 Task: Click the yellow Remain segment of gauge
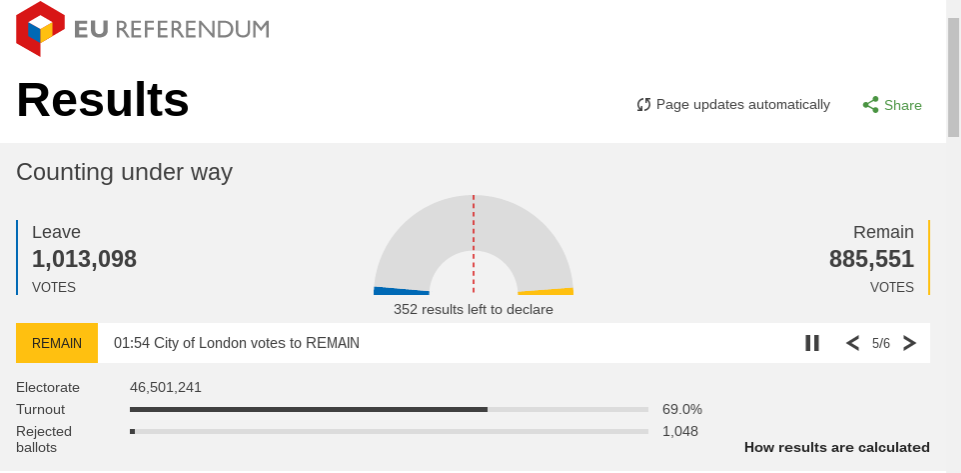click(x=545, y=292)
